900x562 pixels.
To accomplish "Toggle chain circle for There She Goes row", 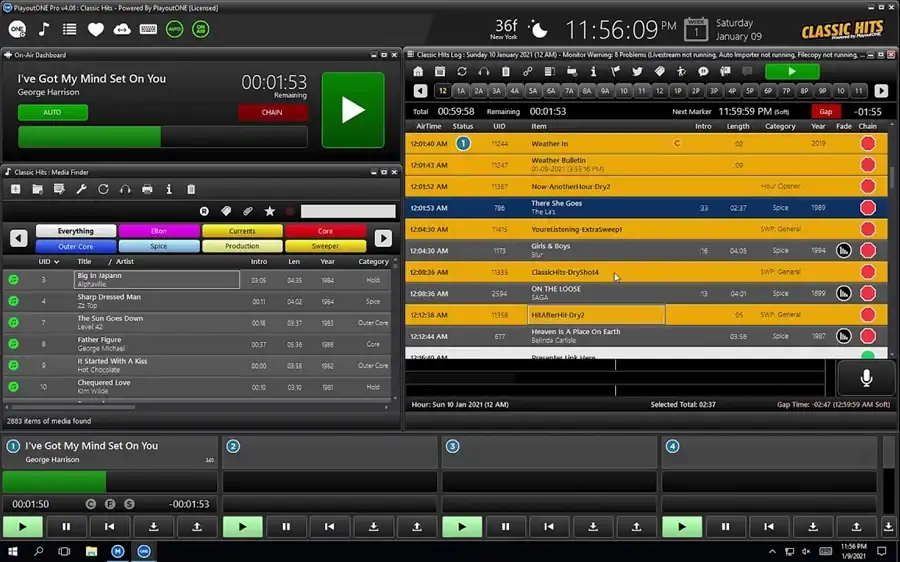I will pos(868,208).
